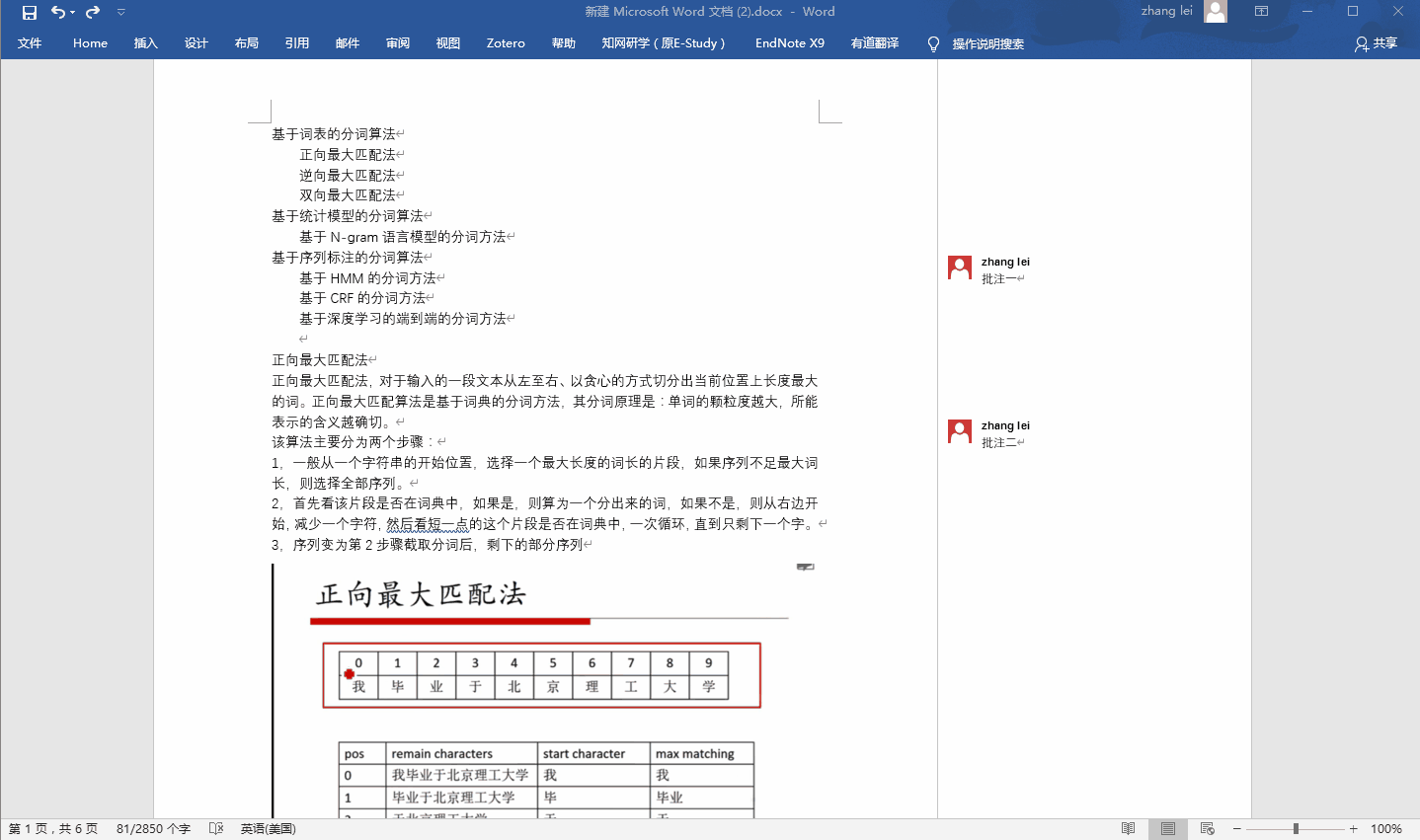Click heading text 基于词表的分词算法
The image size is (1420, 840).
pyautogui.click(x=334, y=134)
